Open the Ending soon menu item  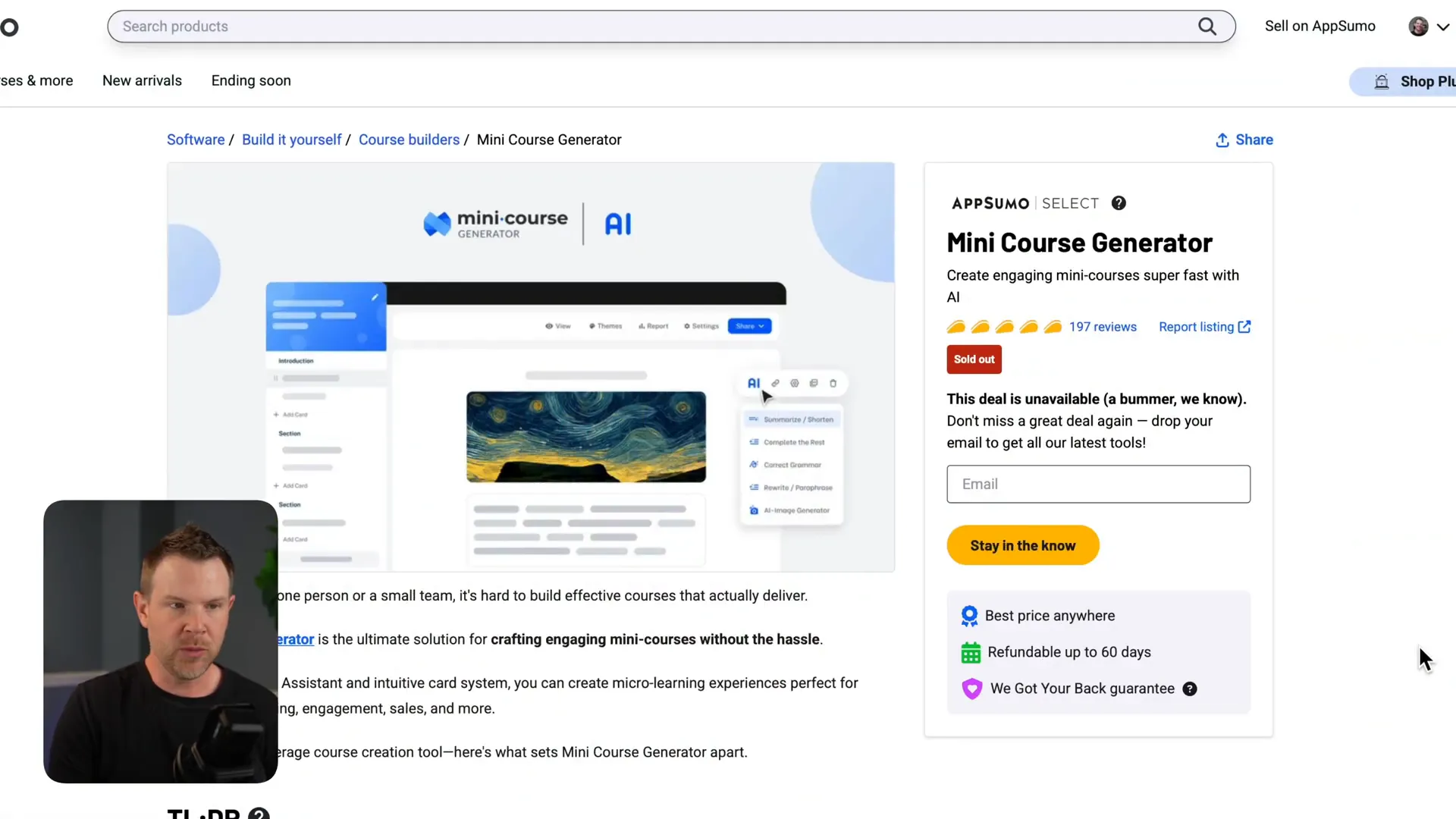click(x=251, y=80)
